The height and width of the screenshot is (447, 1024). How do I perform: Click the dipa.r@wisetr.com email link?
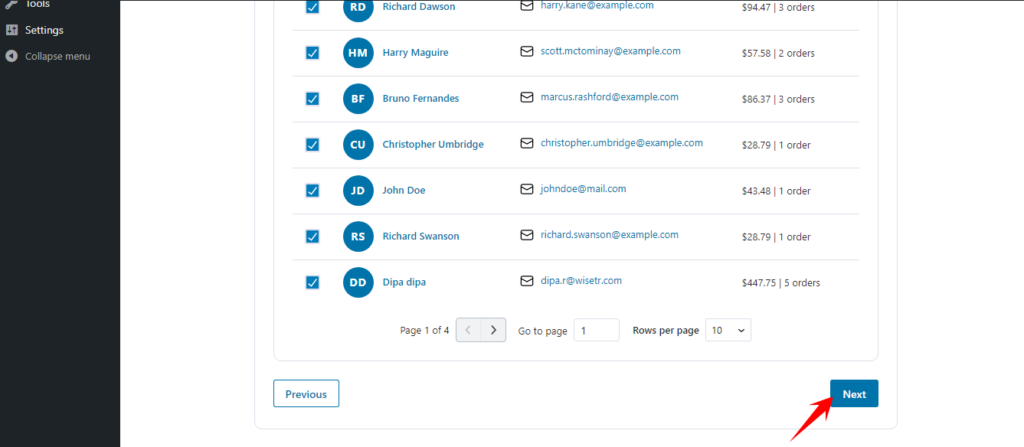pyautogui.click(x=581, y=280)
